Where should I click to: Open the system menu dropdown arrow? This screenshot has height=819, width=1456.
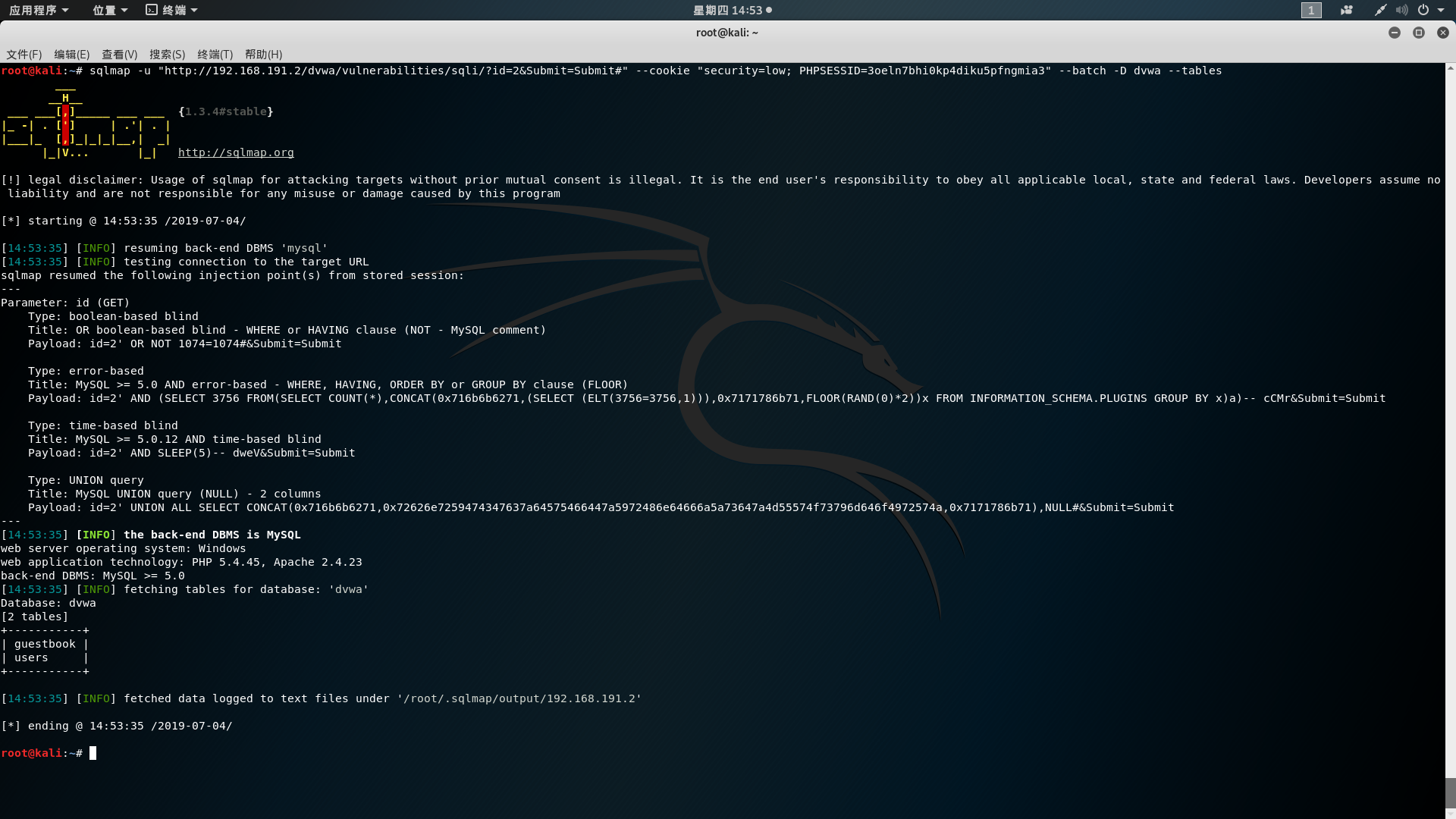pyautogui.click(x=1441, y=10)
